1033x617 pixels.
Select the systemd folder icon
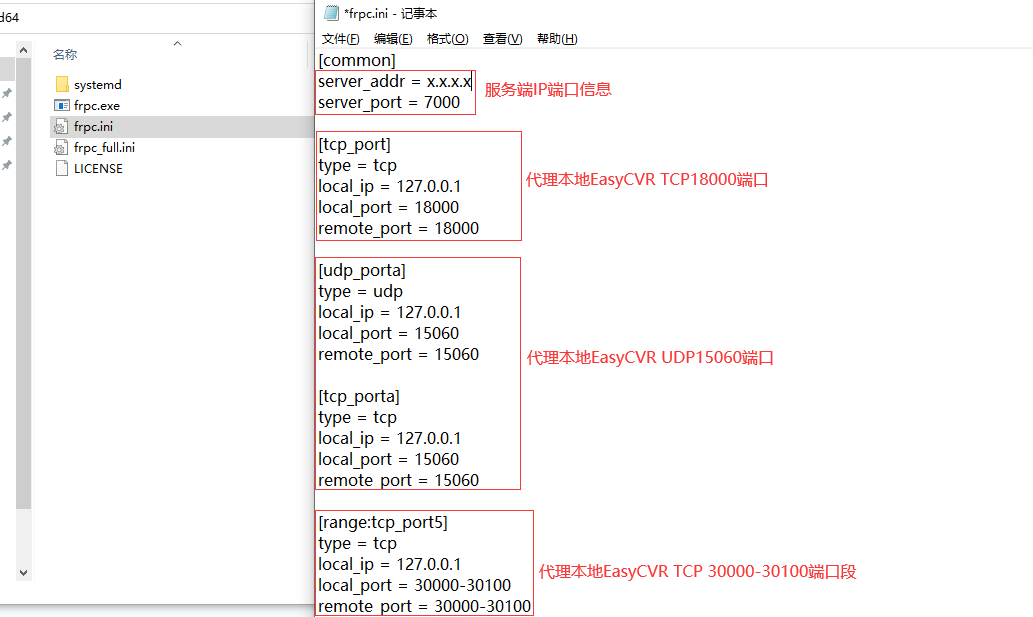click(61, 85)
